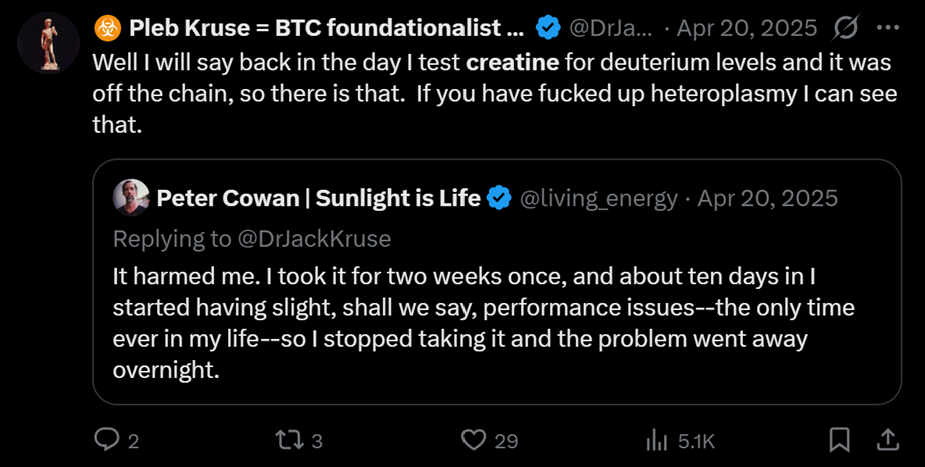Repost the tweet with 3 reposts

tap(286, 440)
